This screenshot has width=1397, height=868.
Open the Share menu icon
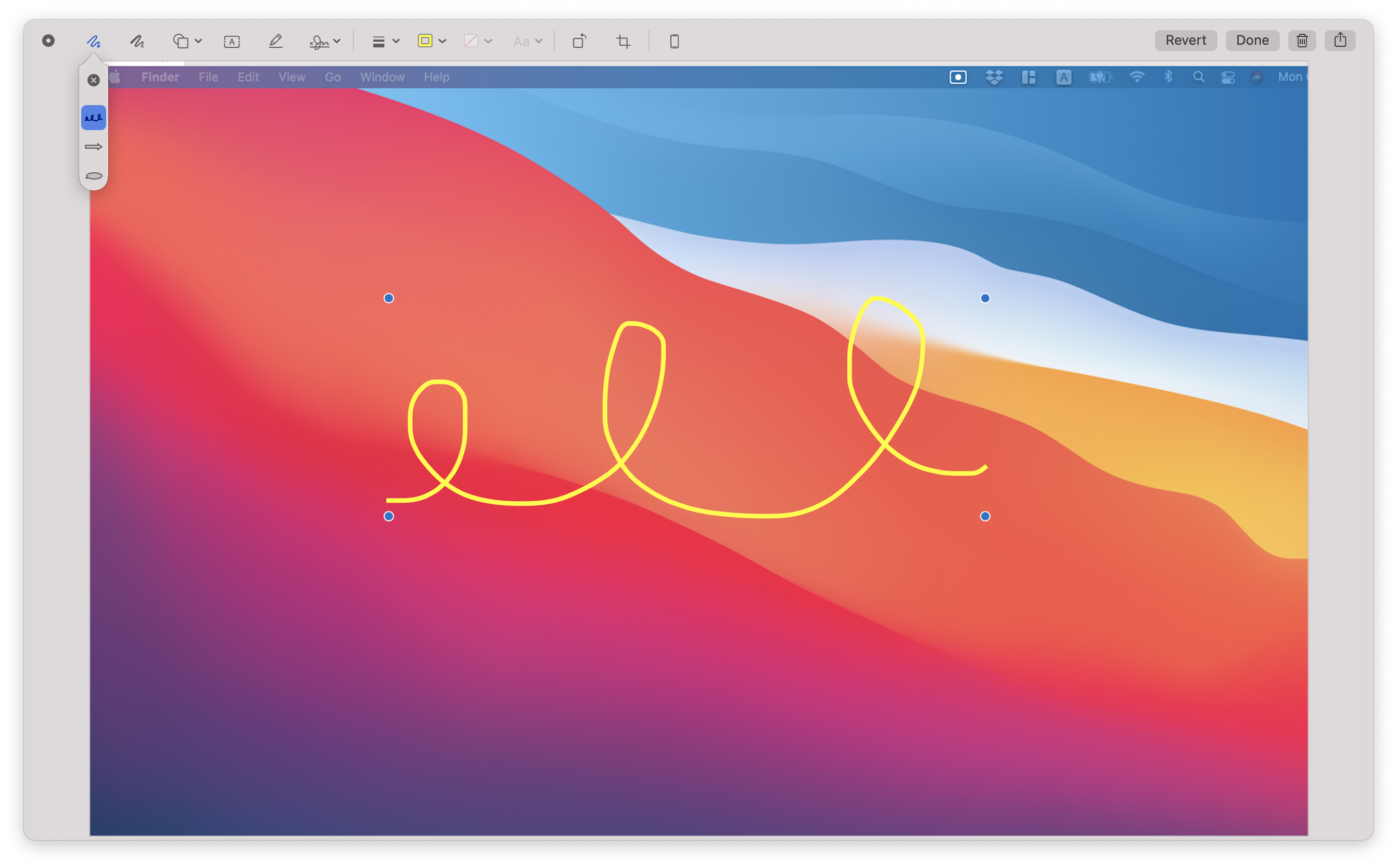[x=1340, y=40]
